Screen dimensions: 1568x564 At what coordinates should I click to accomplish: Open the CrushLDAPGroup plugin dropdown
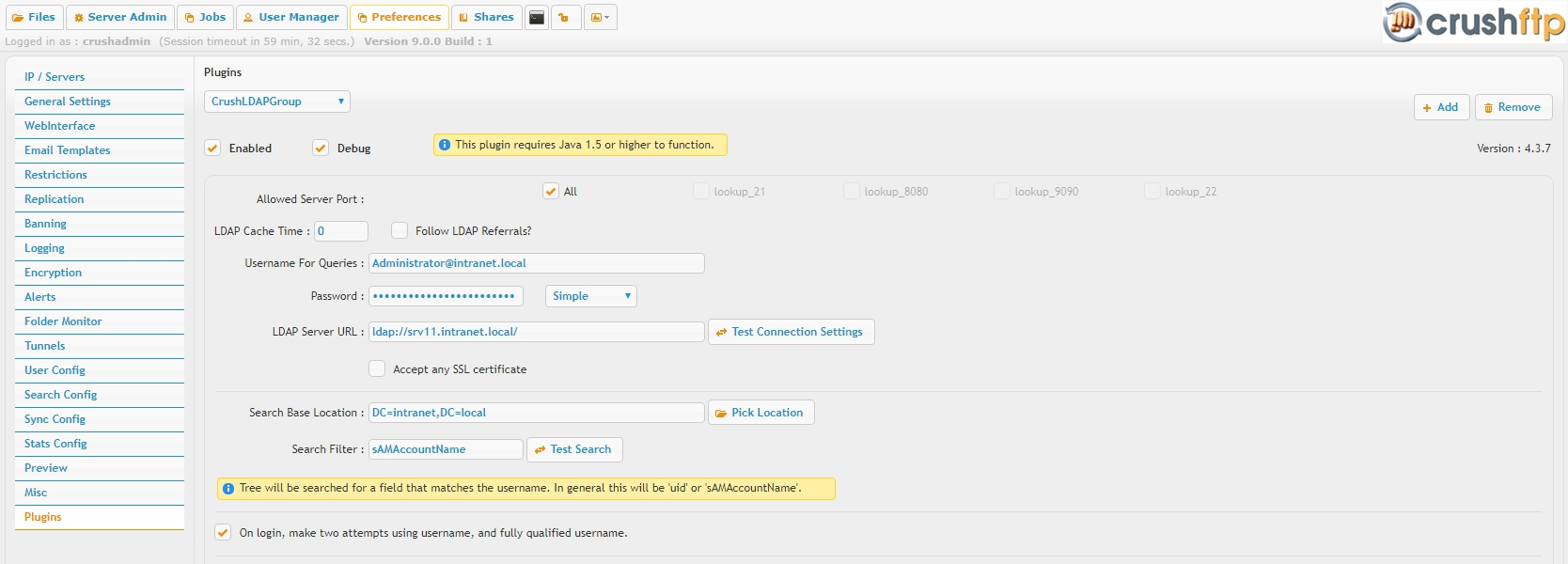pos(277,102)
